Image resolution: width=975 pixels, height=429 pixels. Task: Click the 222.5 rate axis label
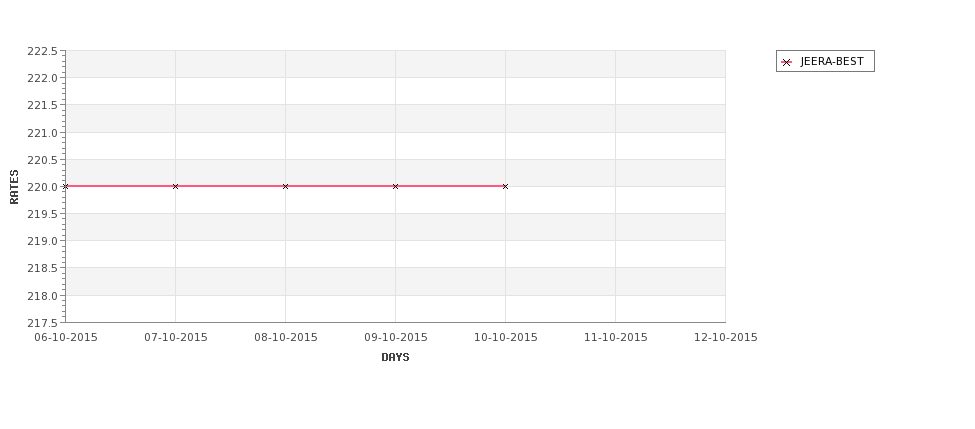pyautogui.click(x=42, y=51)
